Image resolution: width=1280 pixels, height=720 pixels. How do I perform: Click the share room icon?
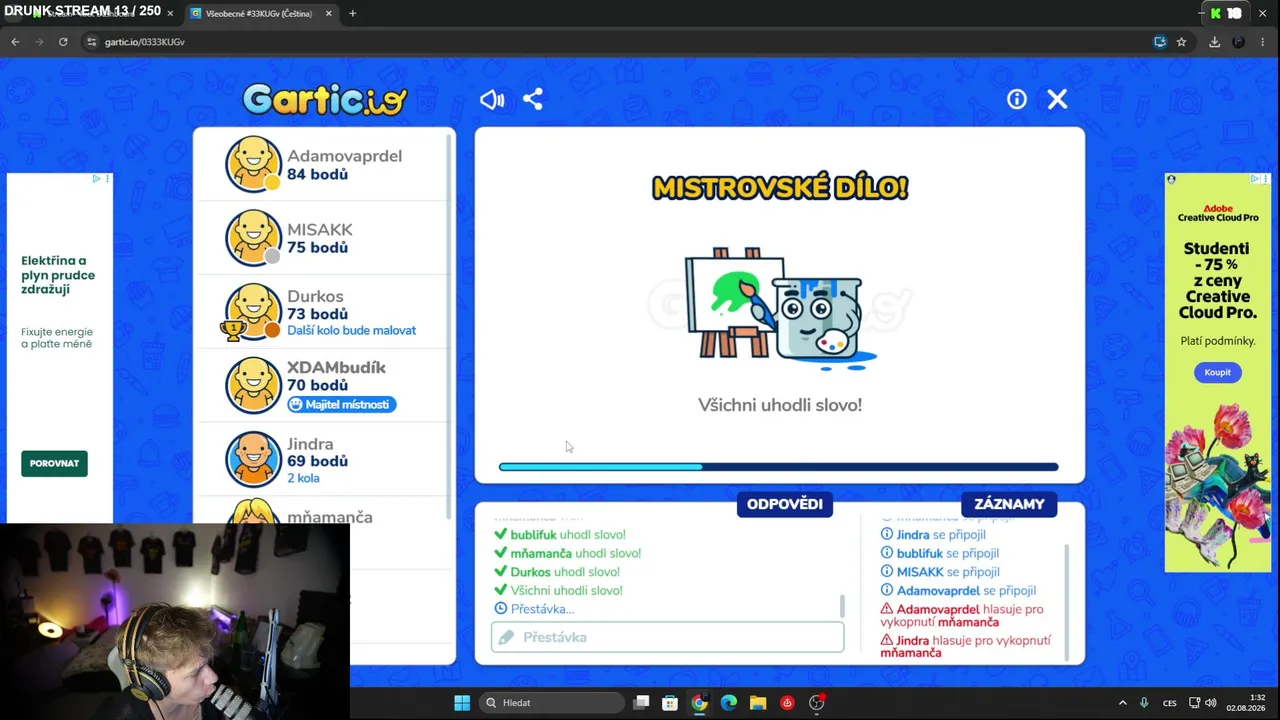(x=533, y=99)
